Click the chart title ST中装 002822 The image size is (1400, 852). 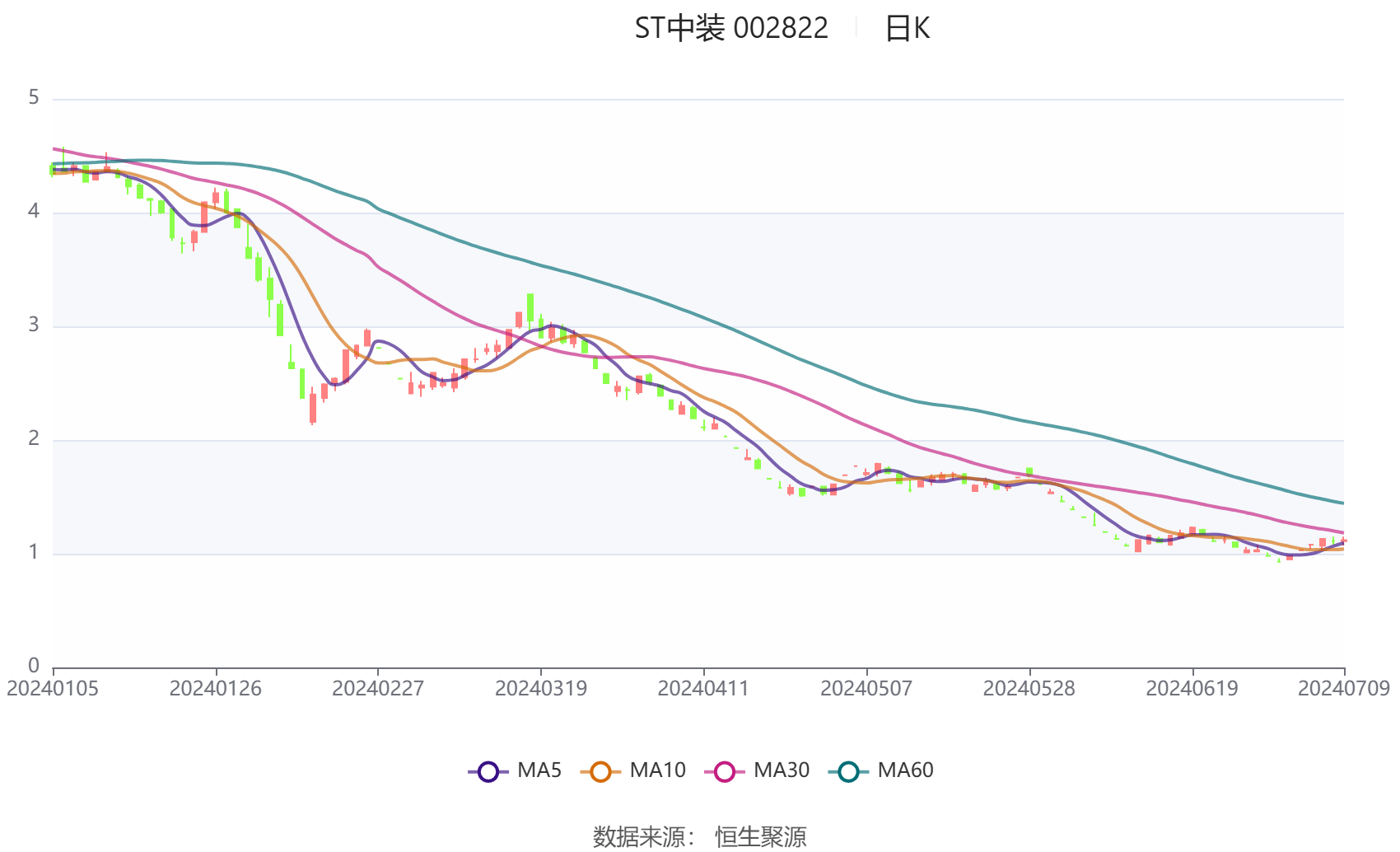pos(731,28)
